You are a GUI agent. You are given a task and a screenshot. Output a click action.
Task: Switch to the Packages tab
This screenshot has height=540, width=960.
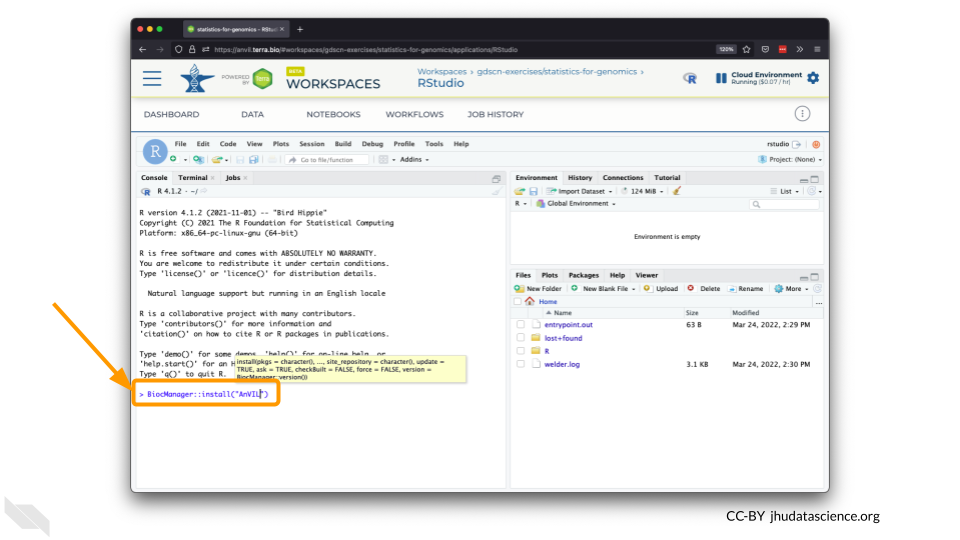(x=583, y=276)
